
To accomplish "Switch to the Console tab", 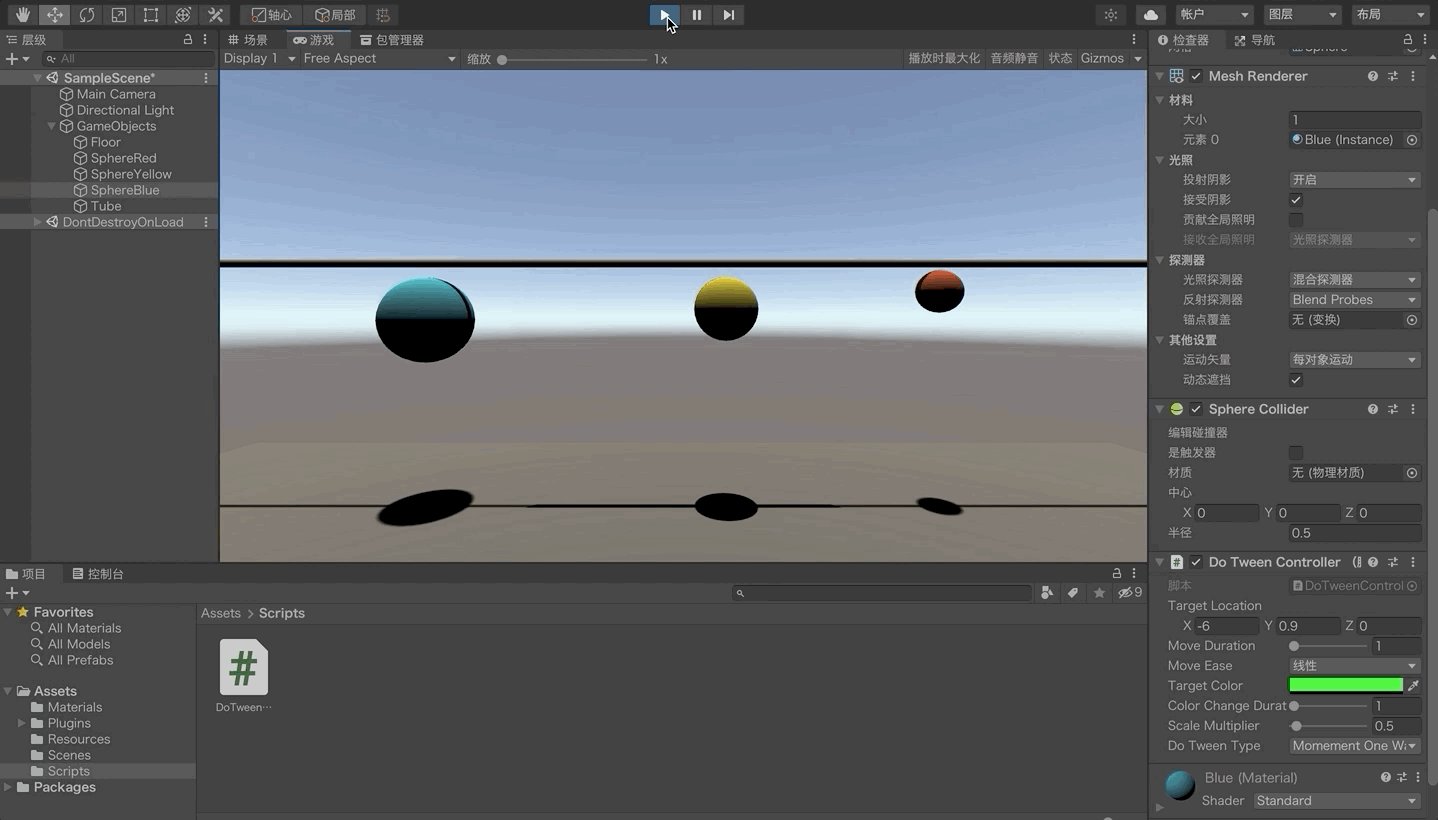I will click(98, 574).
